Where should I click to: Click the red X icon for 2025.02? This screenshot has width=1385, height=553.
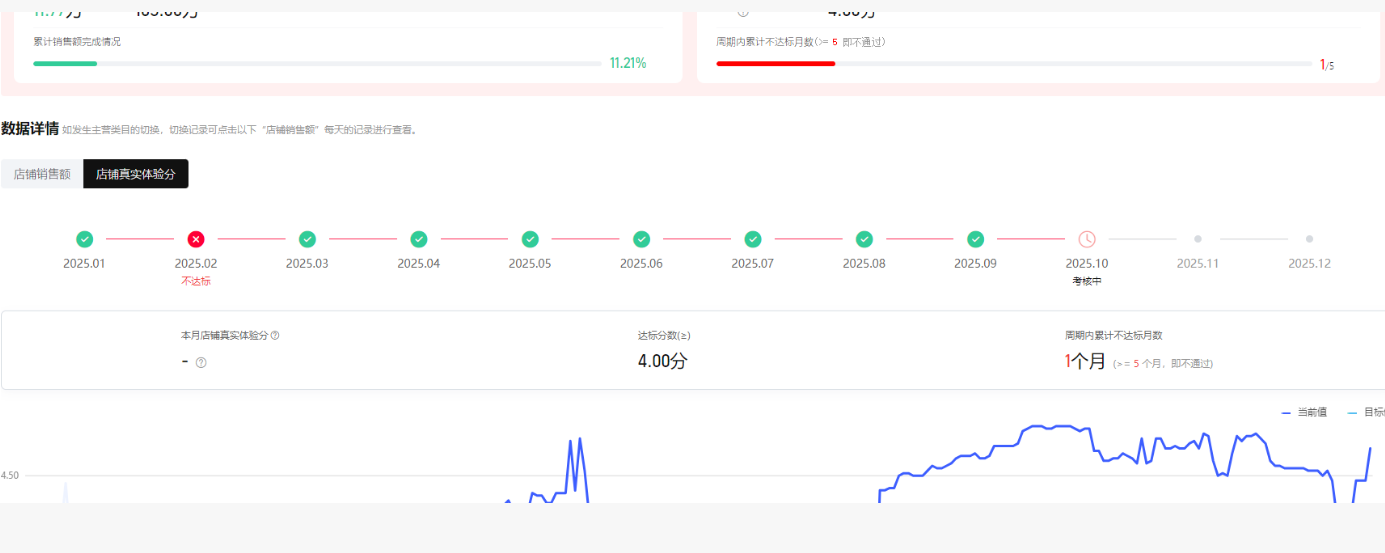196,239
